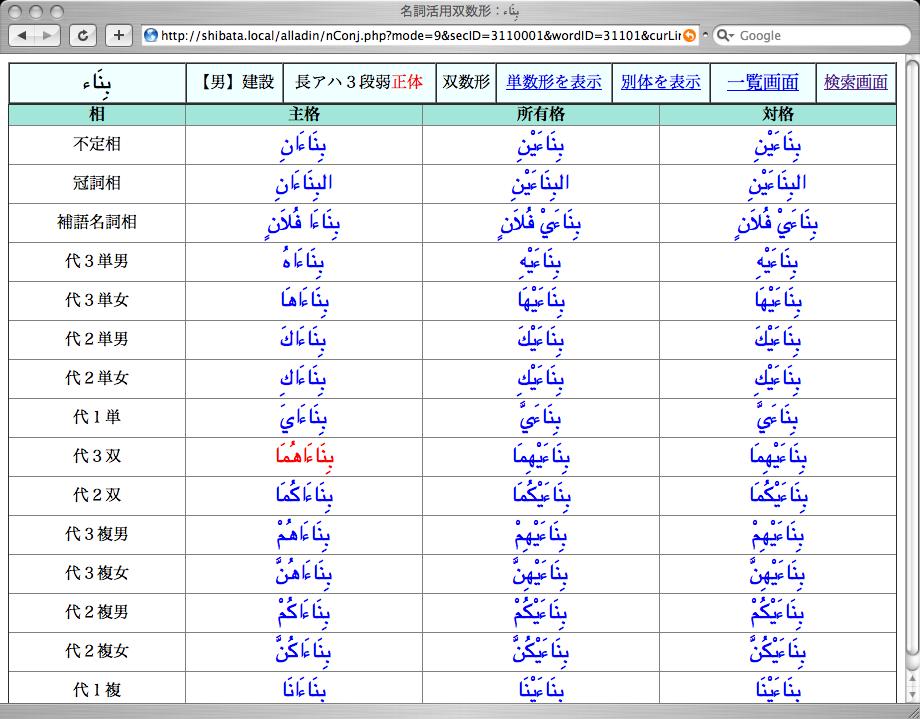
Task: Click the 主格 Arabic form in 代2単女 row
Action: point(303,379)
